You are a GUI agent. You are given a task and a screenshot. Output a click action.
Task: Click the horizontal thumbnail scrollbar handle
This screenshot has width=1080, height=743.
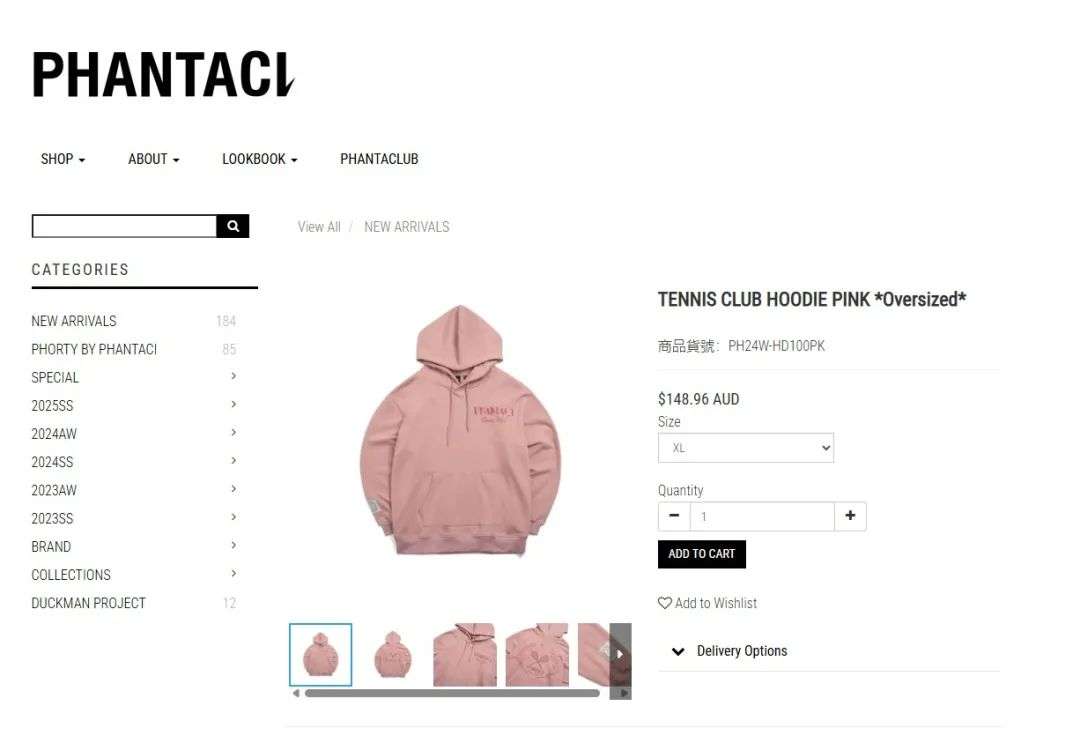click(452, 693)
